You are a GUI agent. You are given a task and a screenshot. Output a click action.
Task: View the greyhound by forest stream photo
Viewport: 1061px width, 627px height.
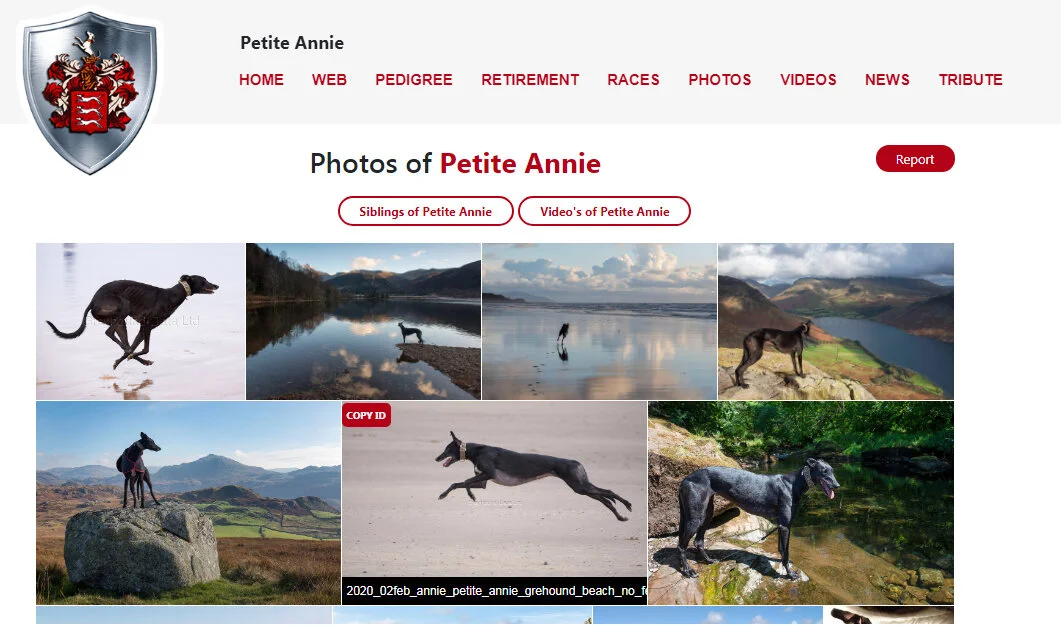pos(800,503)
